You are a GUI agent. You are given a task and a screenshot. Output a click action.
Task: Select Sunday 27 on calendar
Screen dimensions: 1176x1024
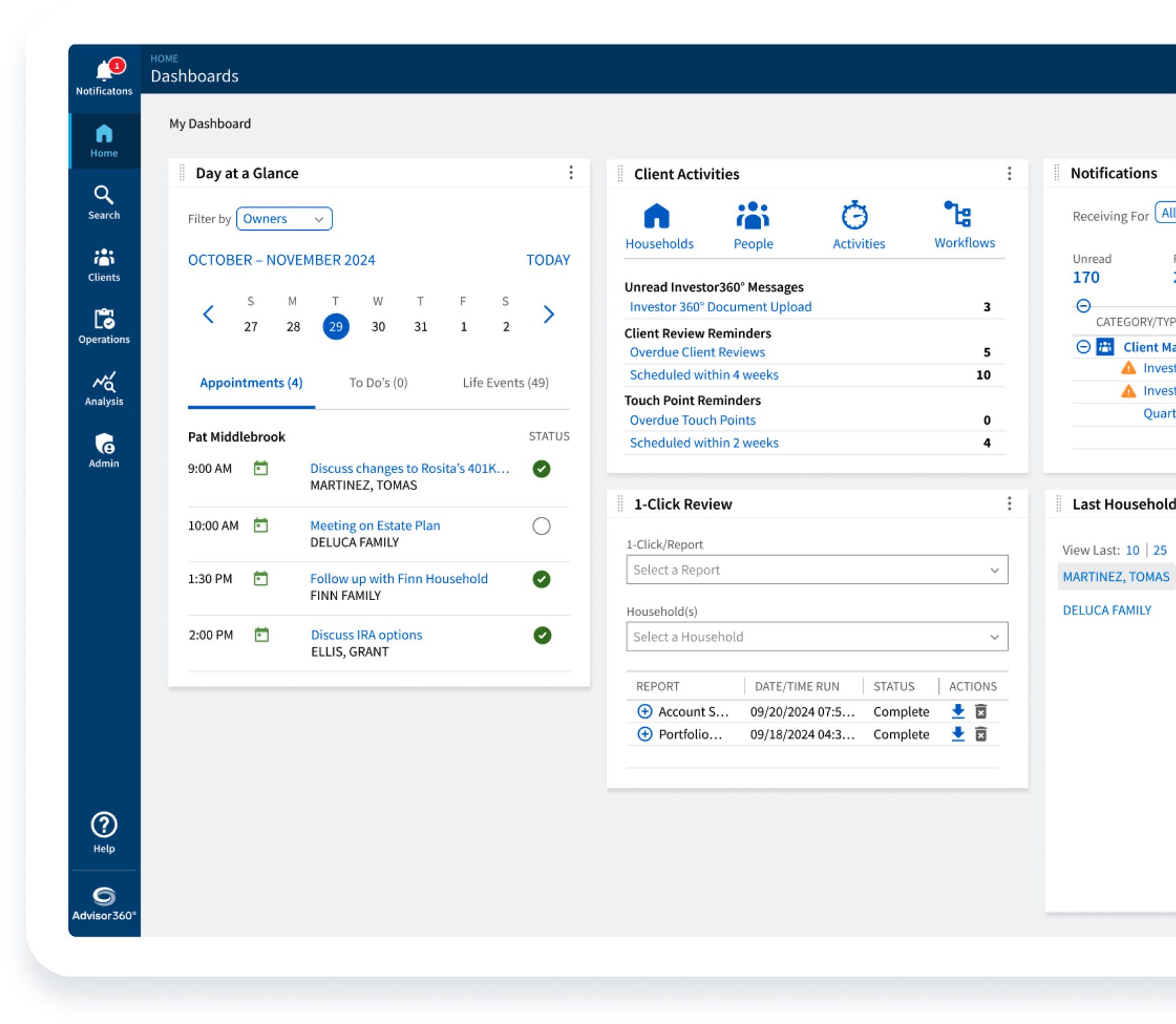250,327
